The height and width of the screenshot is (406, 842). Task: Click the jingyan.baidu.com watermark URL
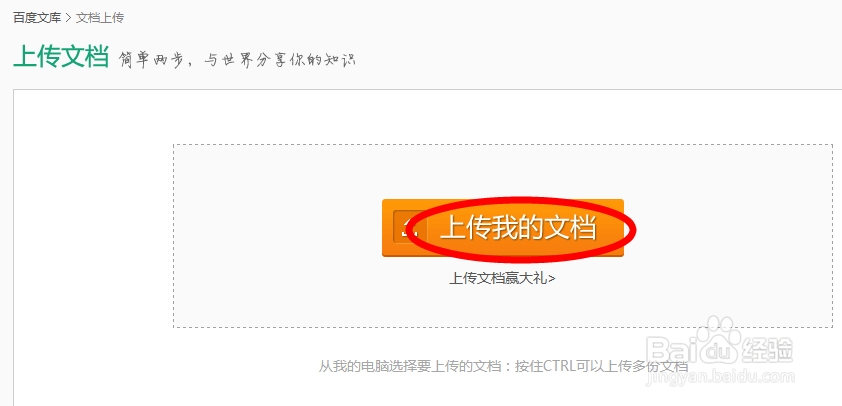[721, 375]
